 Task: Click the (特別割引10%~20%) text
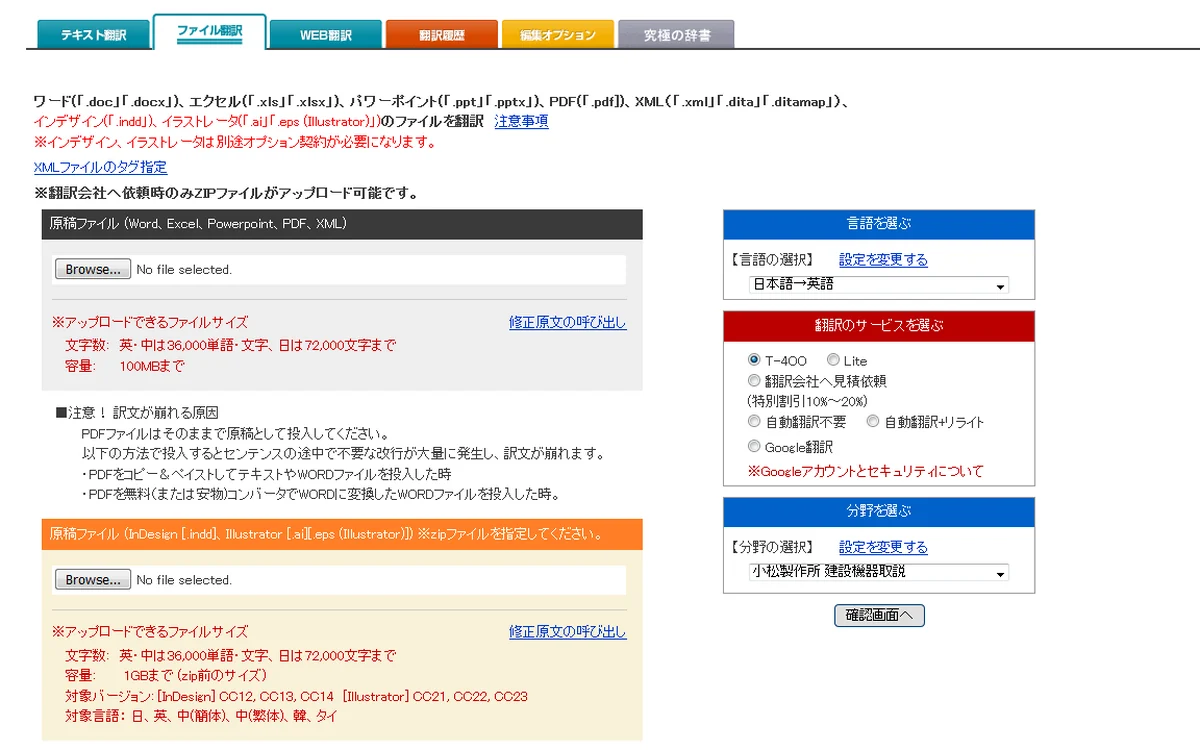[808, 402]
